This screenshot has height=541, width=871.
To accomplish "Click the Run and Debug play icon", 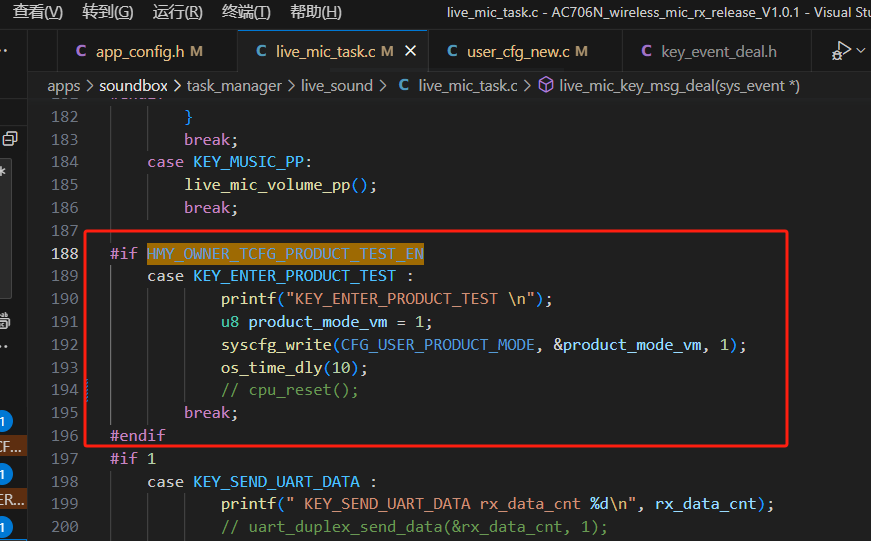I will 841,51.
